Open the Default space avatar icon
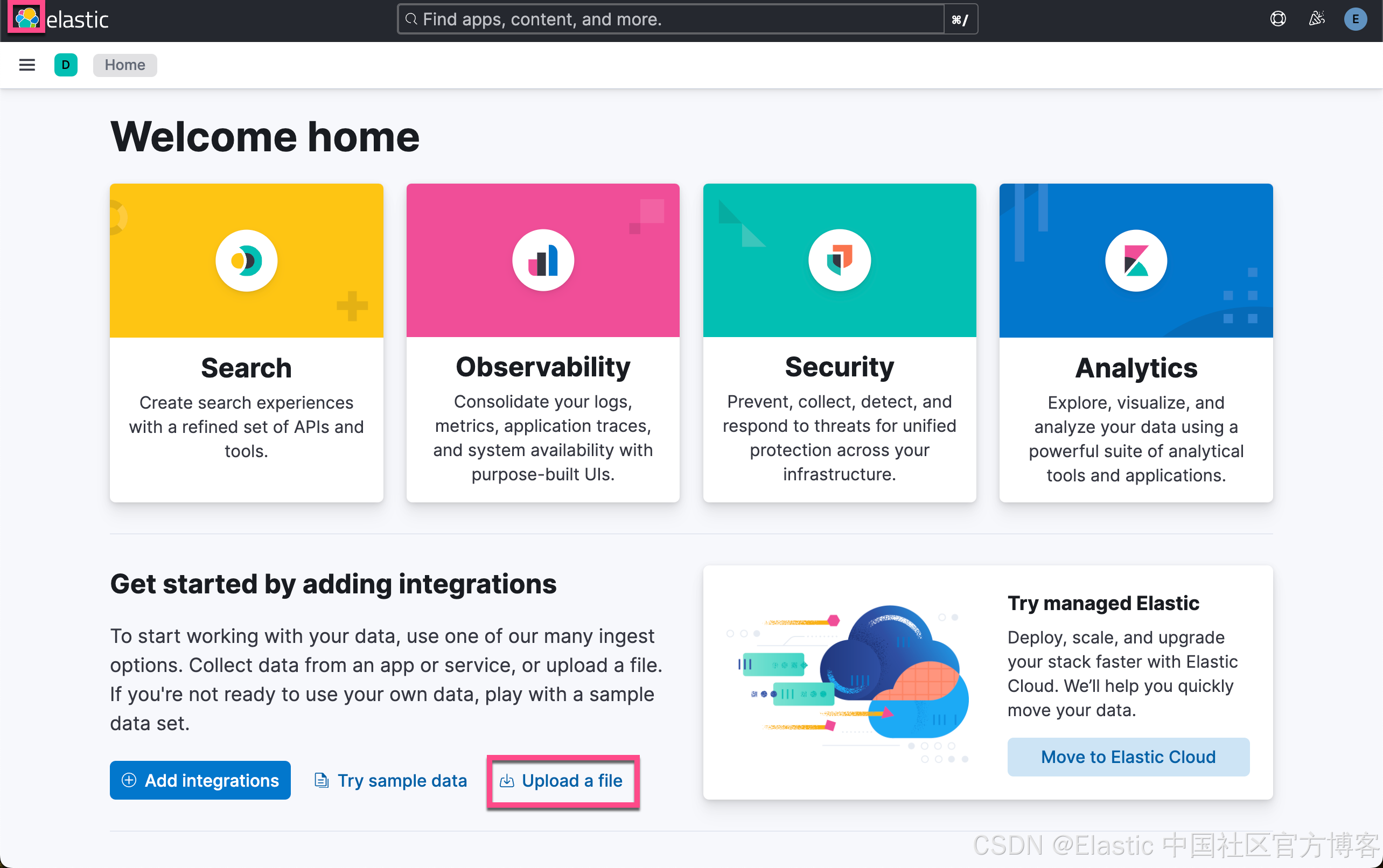 pos(66,64)
